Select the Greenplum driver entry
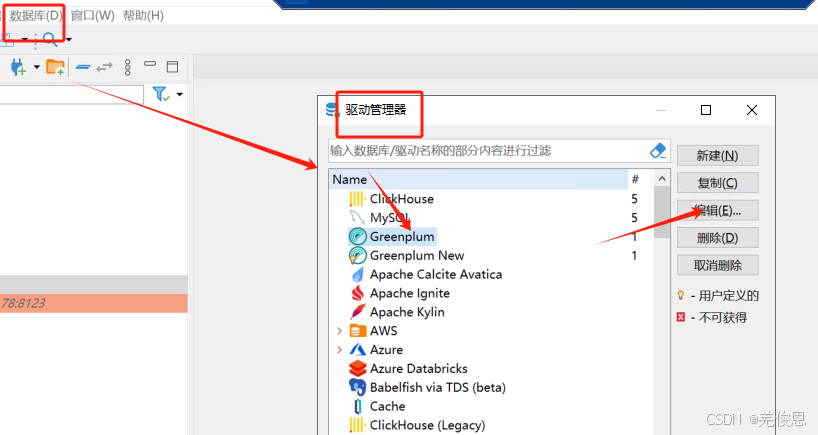The image size is (818, 435). click(402, 237)
